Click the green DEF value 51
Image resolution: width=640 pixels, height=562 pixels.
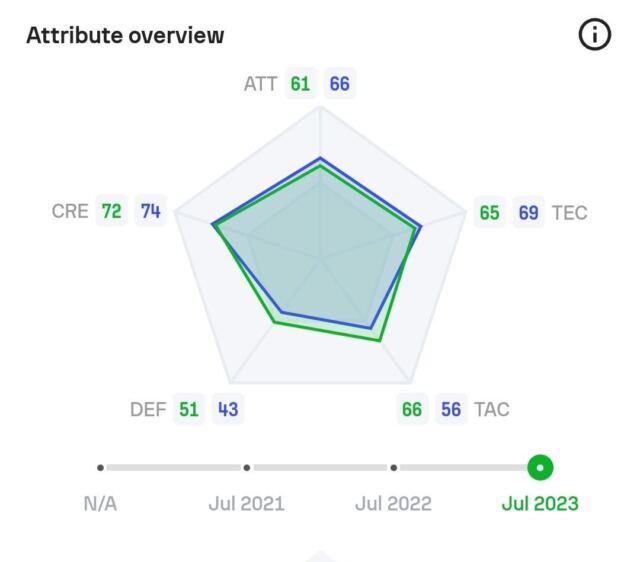point(189,409)
